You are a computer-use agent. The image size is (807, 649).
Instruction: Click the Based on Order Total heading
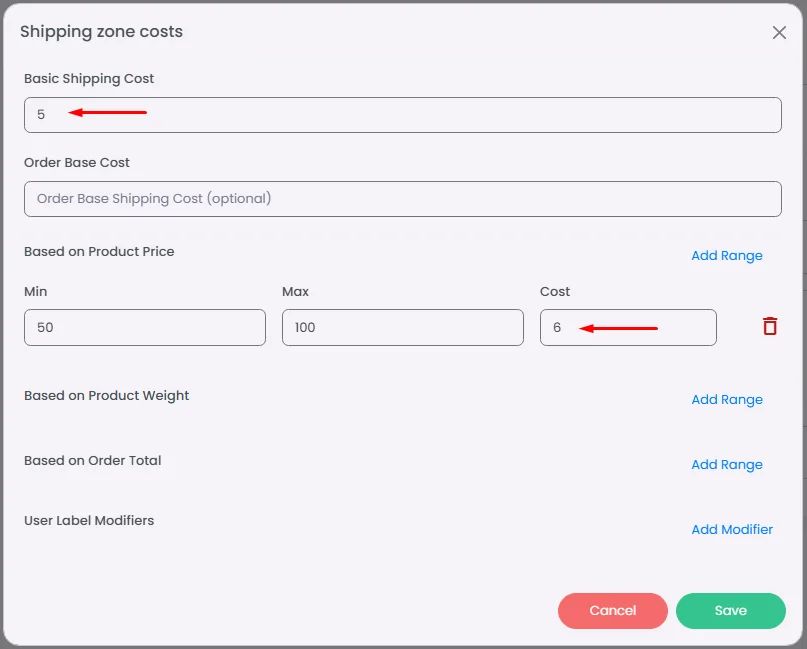(x=93, y=461)
